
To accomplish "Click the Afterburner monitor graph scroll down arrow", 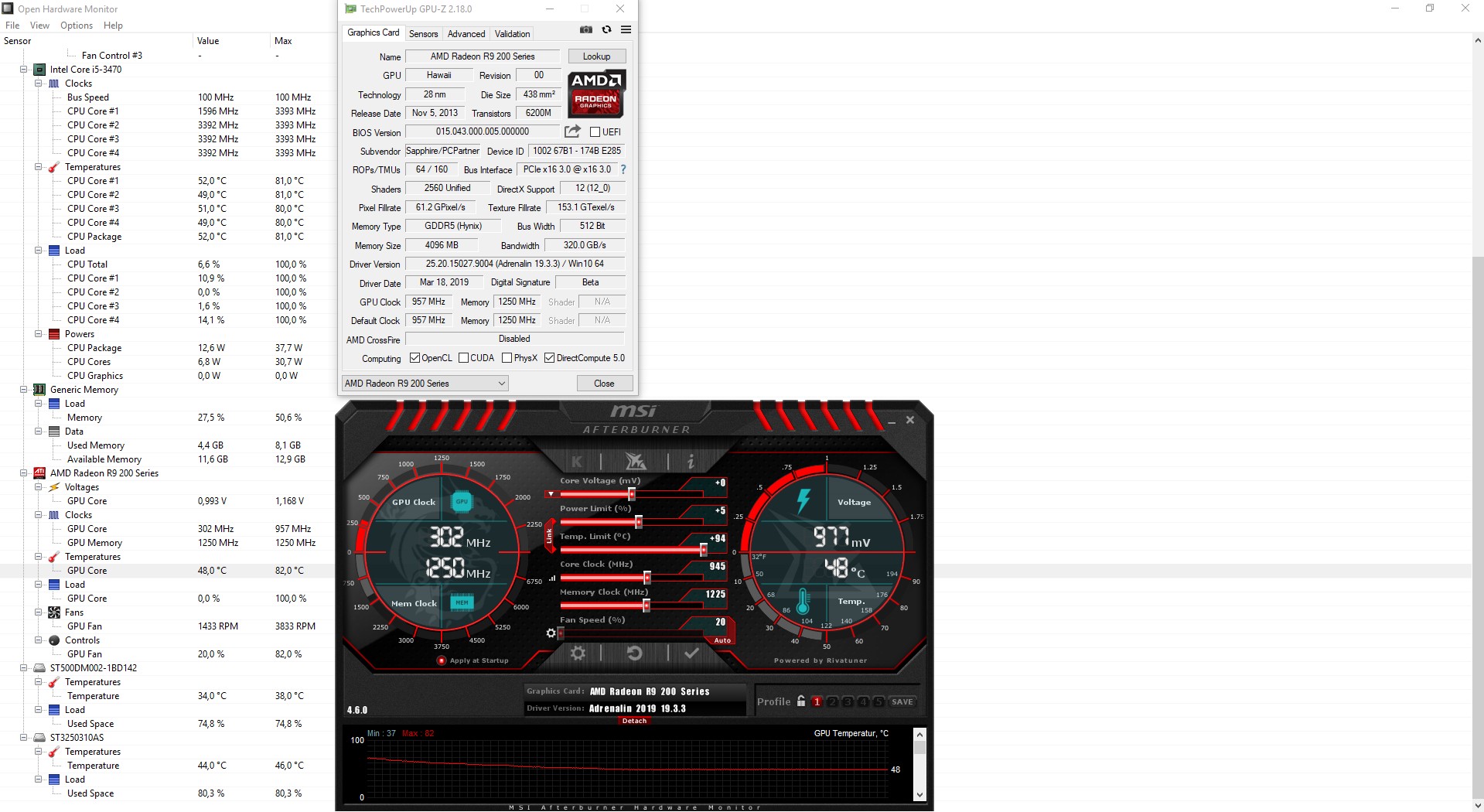I will pos(919,794).
